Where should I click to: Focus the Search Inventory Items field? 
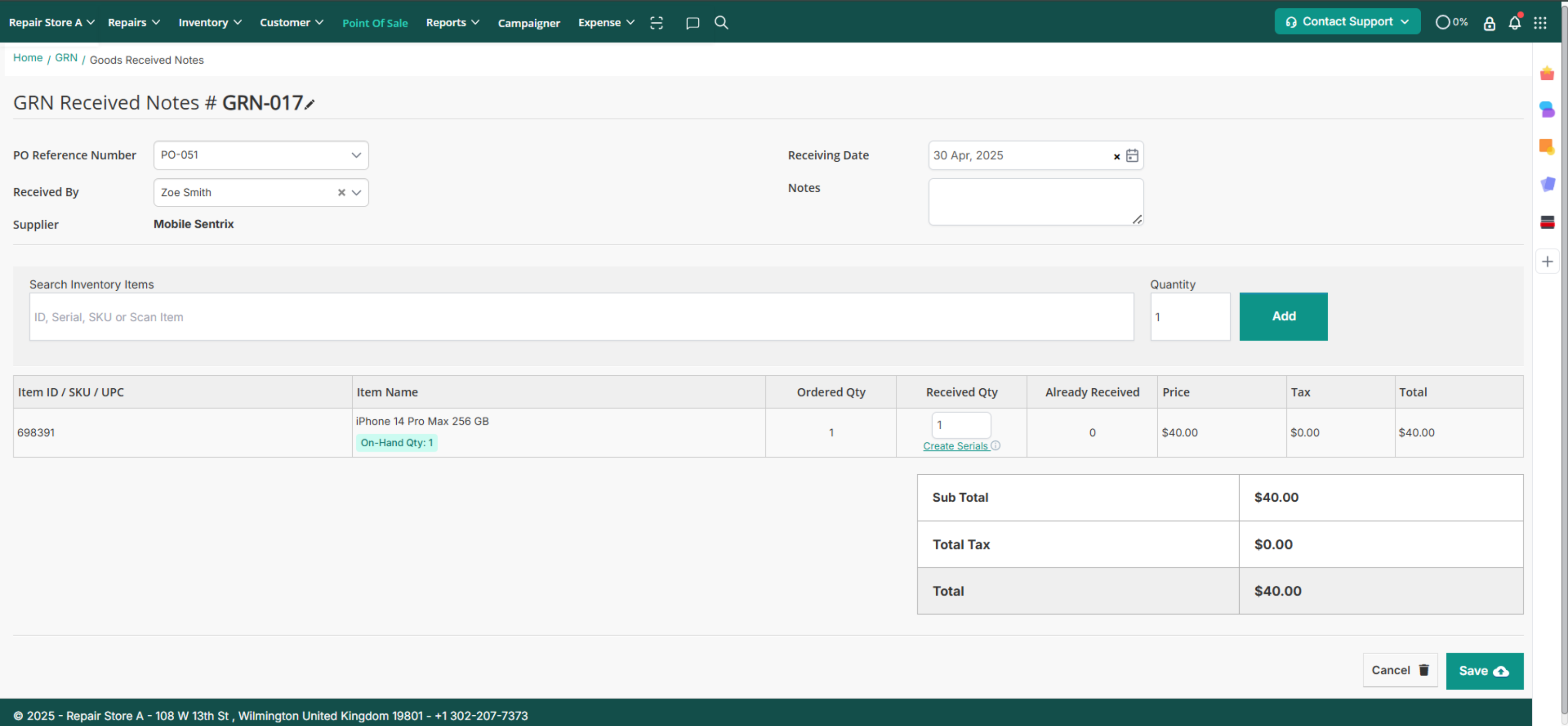pos(581,316)
